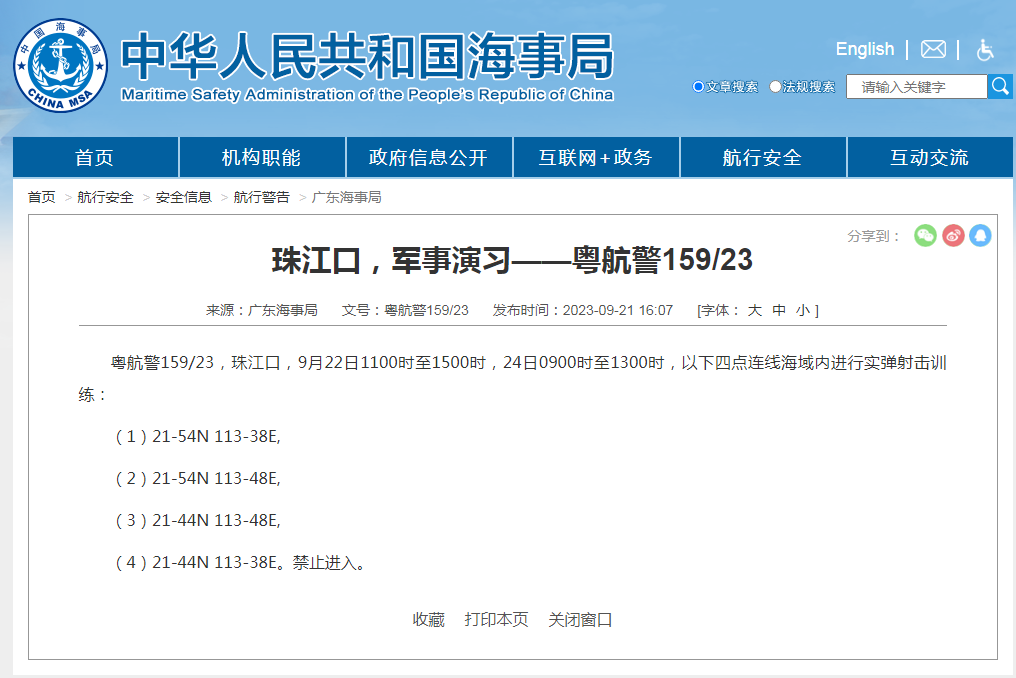The height and width of the screenshot is (678, 1016).
Task: Go to 航行安全 in the breadcrumb
Action: point(105,197)
